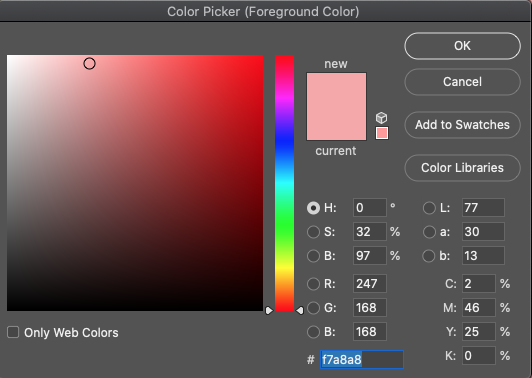Viewport: 532px width, 378px height.
Task: Select the Lab a channel radio button
Action: click(429, 232)
